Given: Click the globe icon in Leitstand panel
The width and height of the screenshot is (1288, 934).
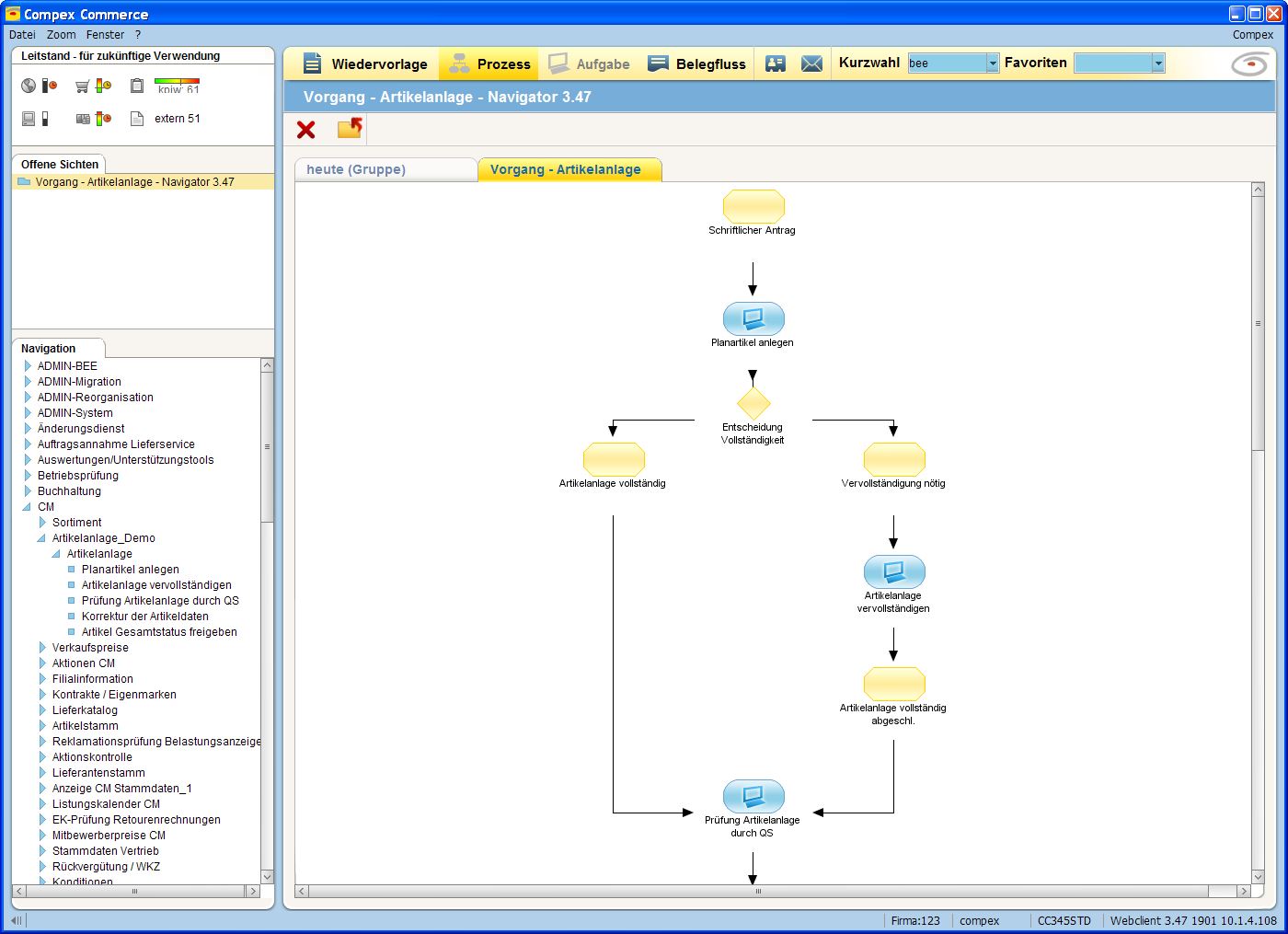Looking at the screenshot, I should point(29,86).
